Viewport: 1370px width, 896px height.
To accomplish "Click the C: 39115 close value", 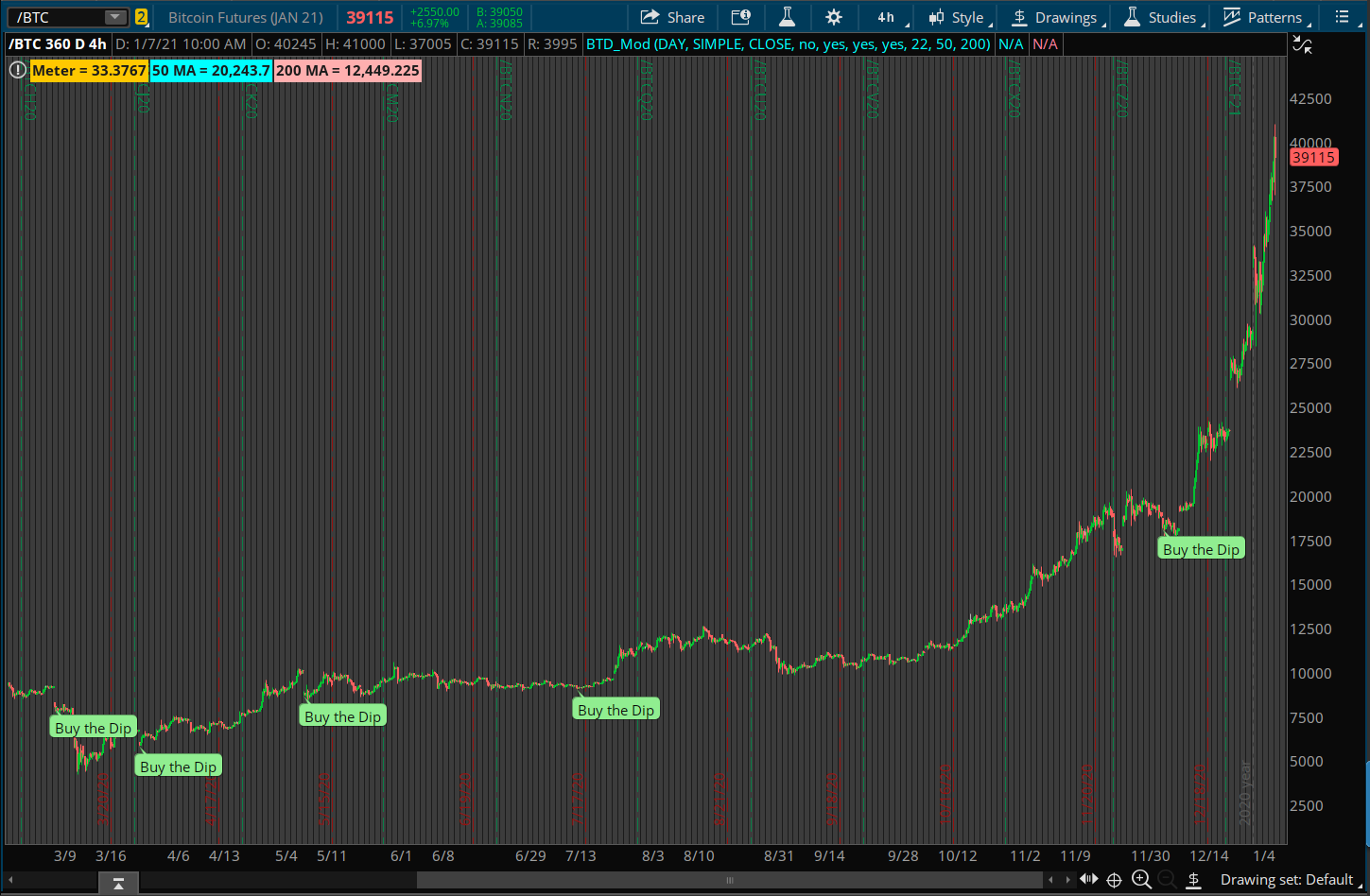I will (490, 44).
